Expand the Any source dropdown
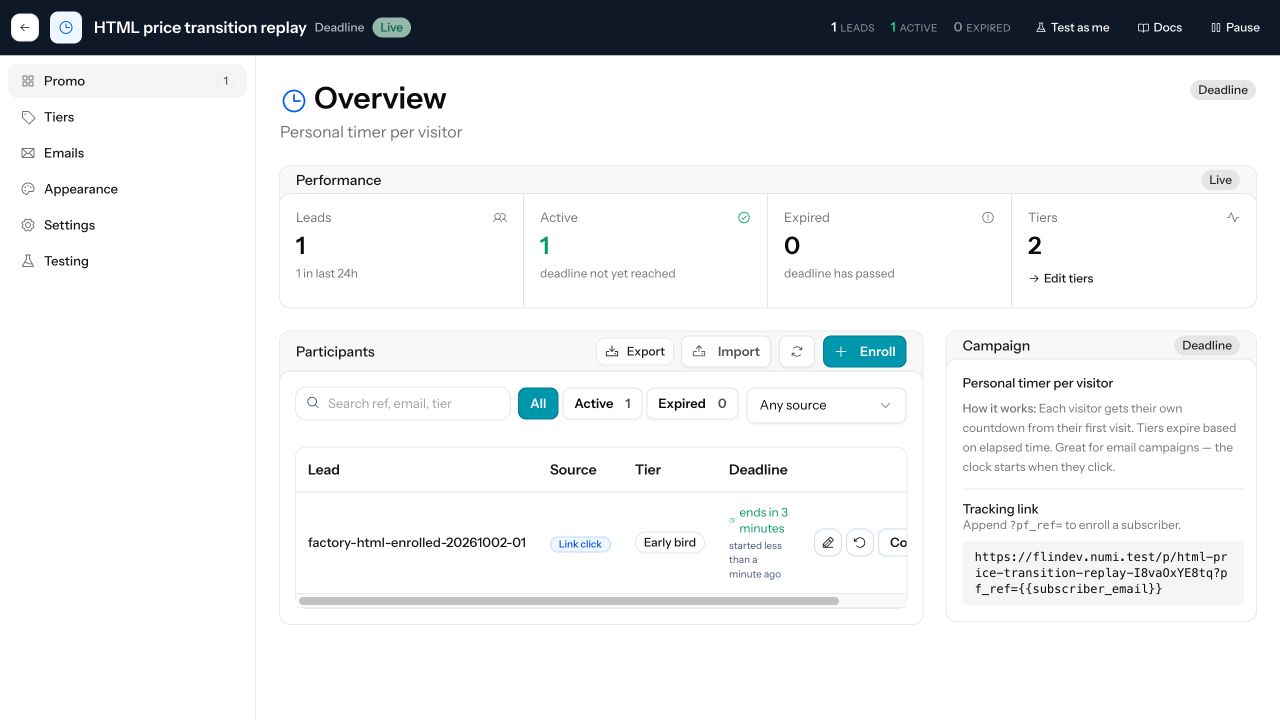1280x720 pixels. click(826, 405)
